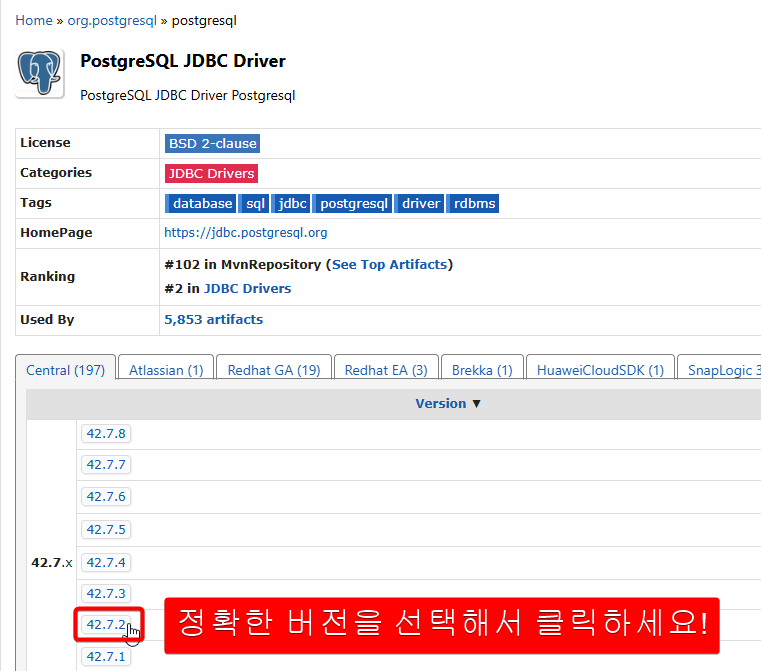Viewport: 761px width, 671px height.
Task: Open See Top Artifacts link
Action: (x=389, y=264)
